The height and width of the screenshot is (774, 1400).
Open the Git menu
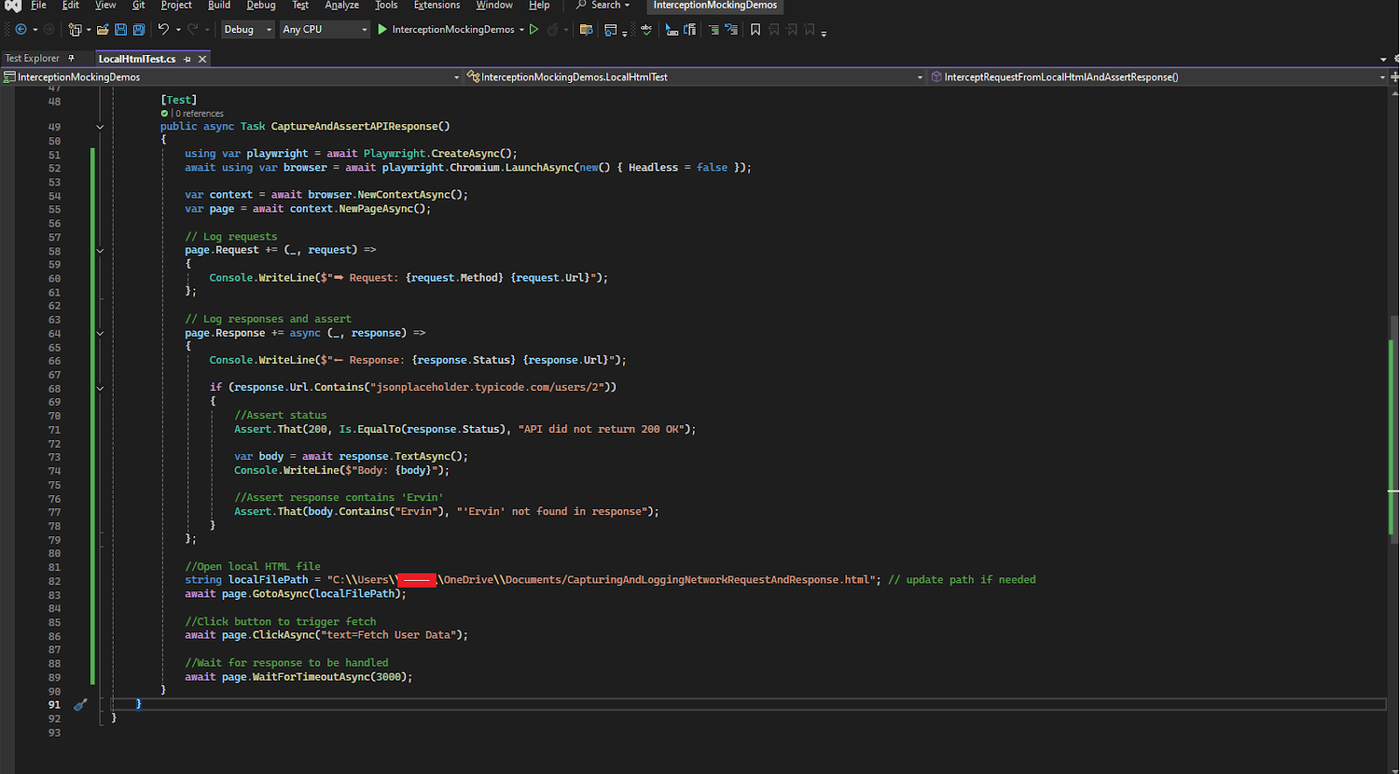(139, 6)
